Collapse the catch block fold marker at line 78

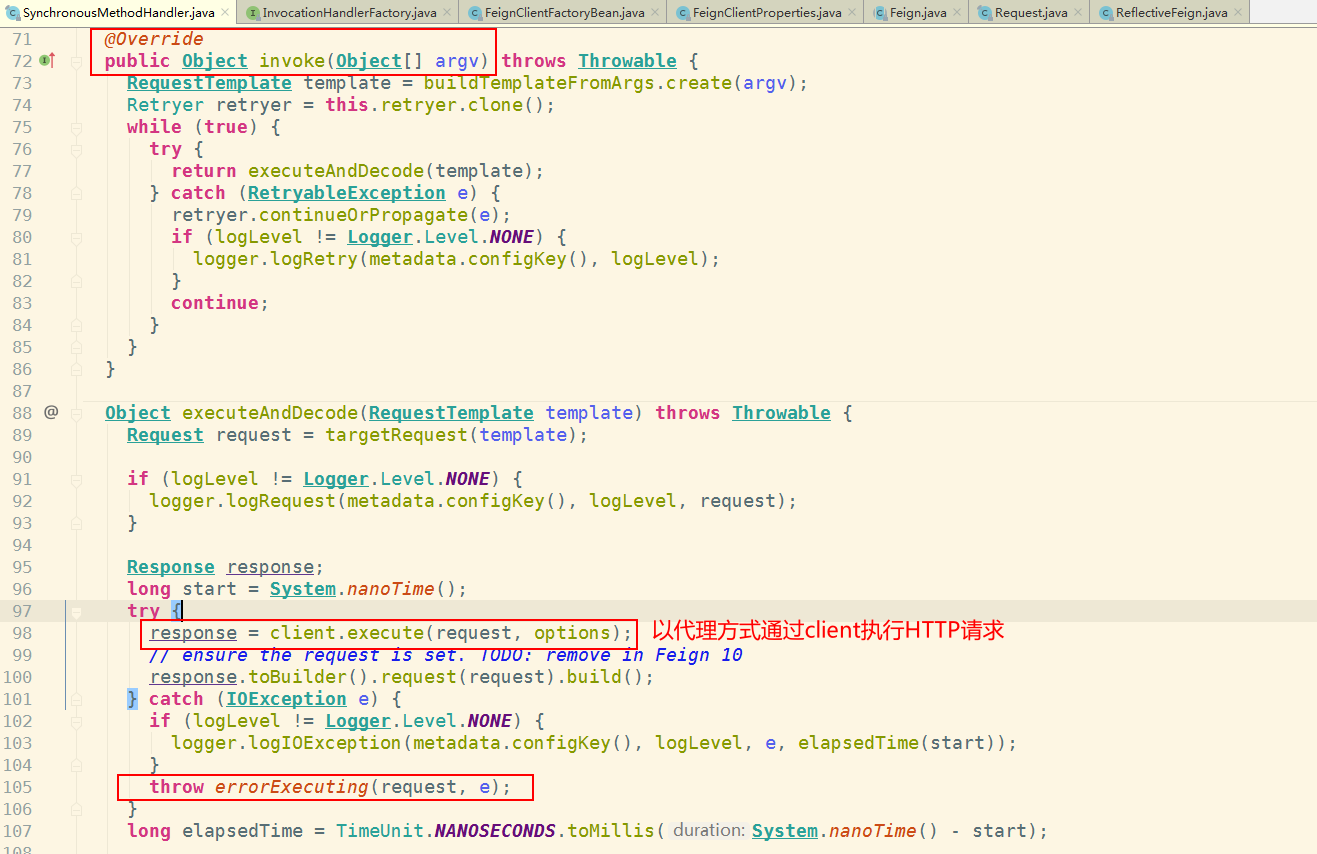click(76, 193)
